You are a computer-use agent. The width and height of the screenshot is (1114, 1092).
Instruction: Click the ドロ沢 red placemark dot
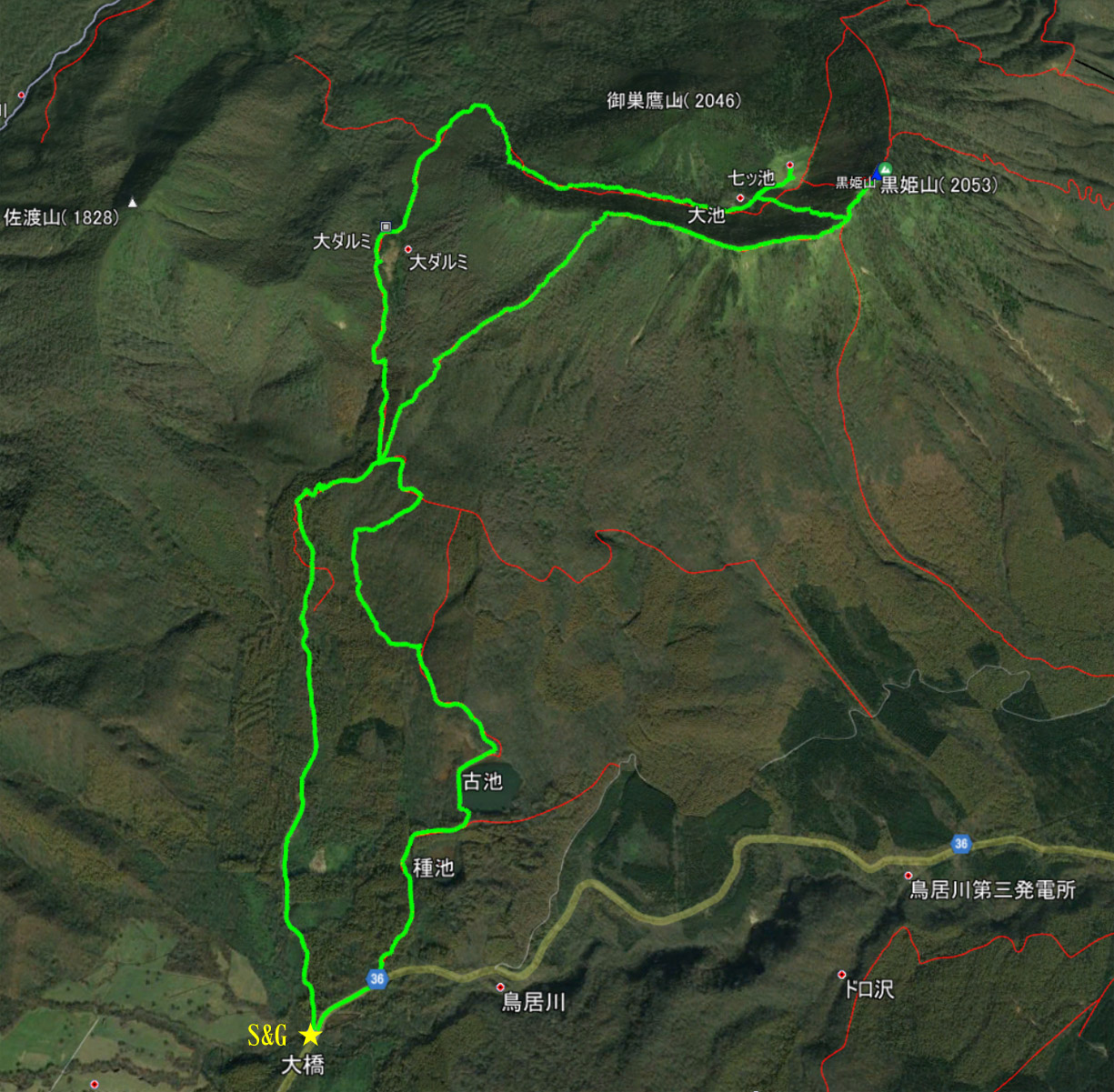[841, 975]
